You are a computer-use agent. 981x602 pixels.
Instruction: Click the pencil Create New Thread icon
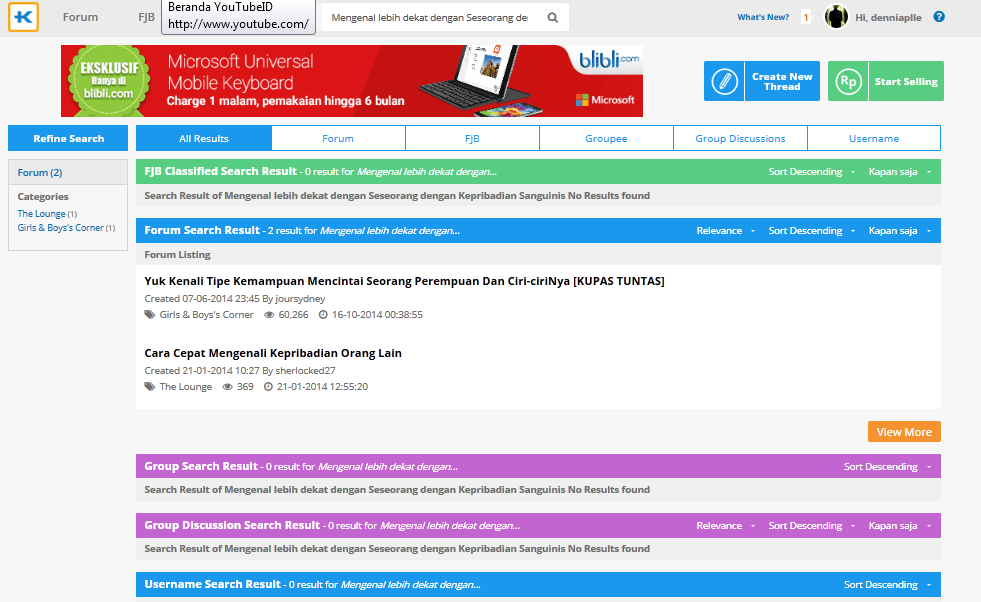point(724,82)
